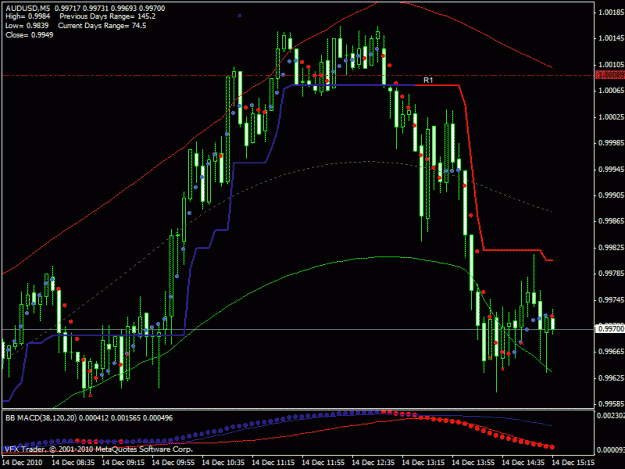
Task: Click the '14 Dec 09:55' time label
Action: point(173,463)
